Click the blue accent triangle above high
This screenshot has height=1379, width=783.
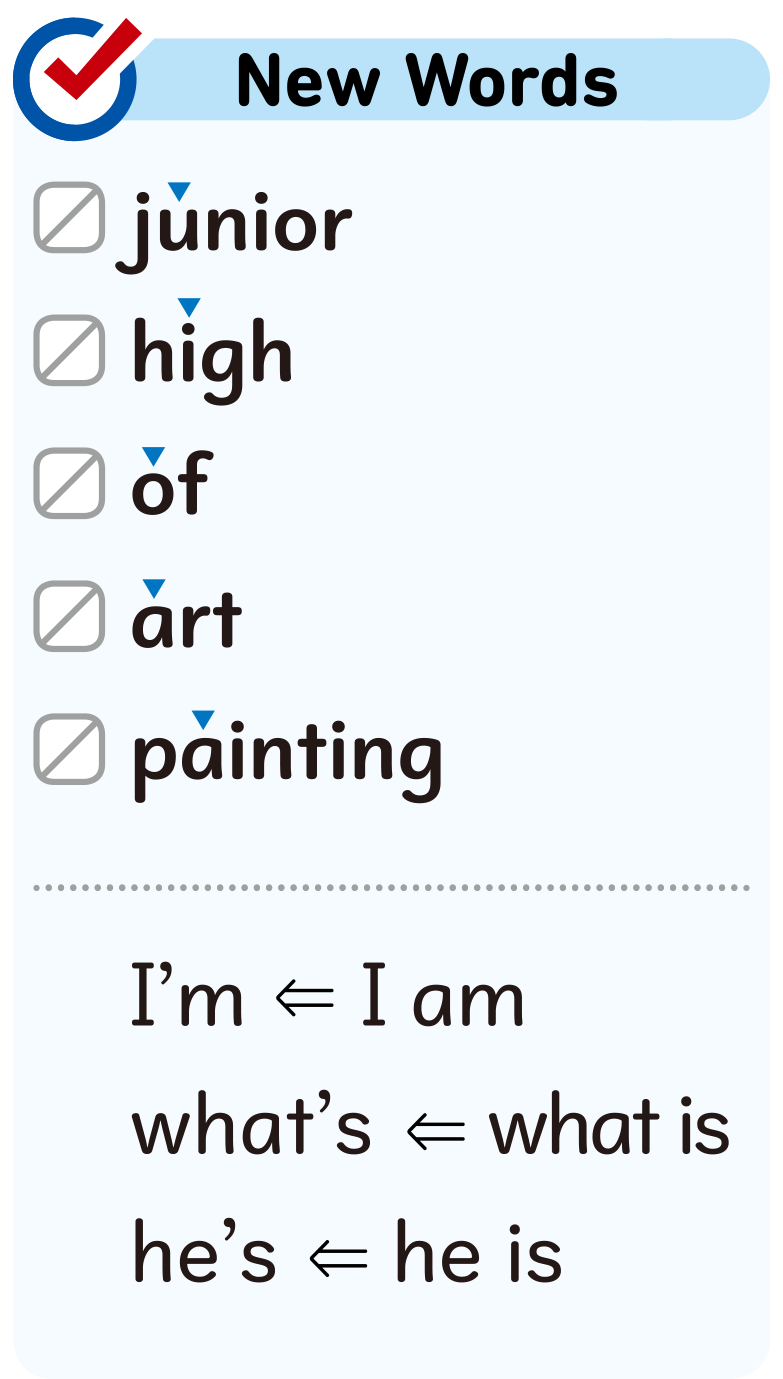188,306
